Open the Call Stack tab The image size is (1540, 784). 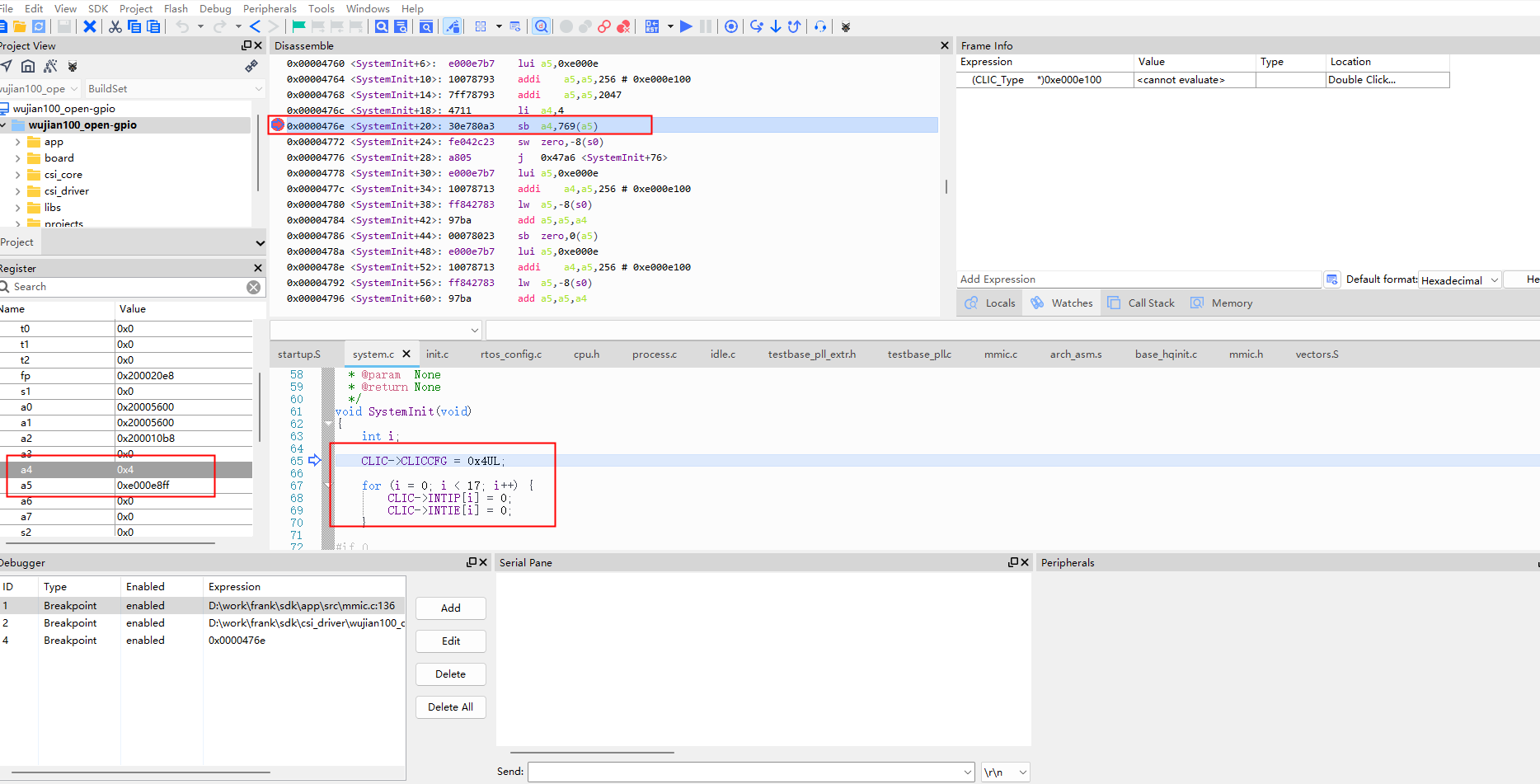tap(1142, 303)
